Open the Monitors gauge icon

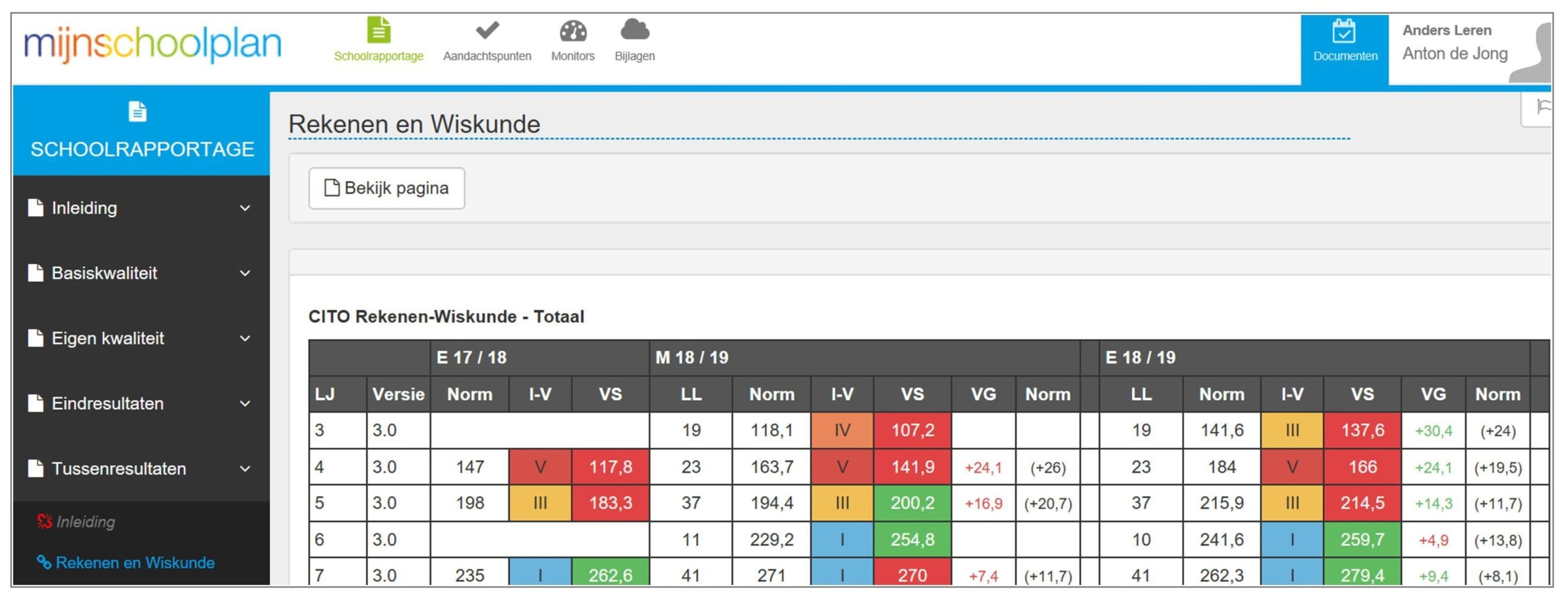(x=573, y=31)
